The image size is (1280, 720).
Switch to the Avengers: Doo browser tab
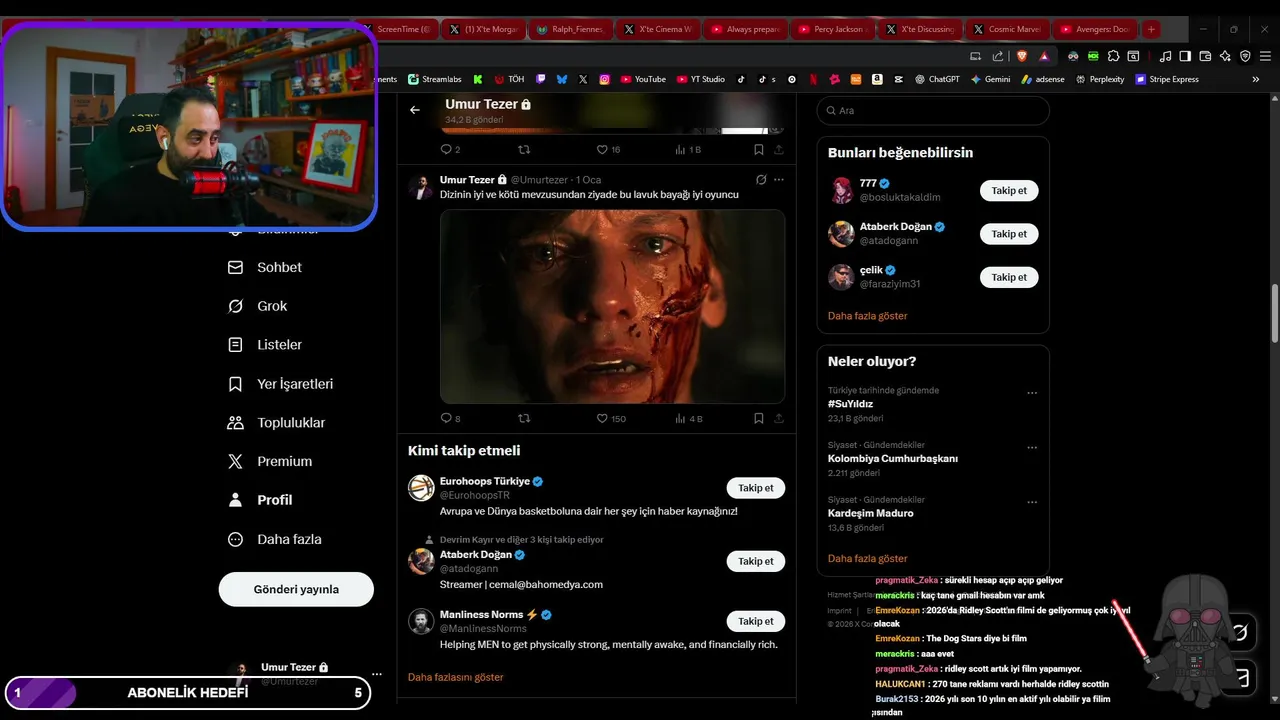[1095, 29]
